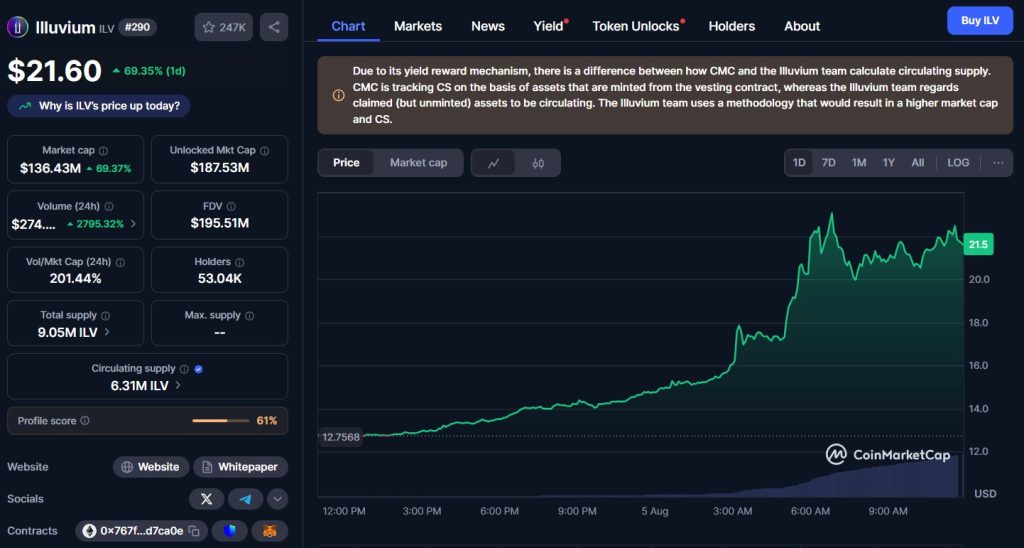Viewport: 1024px width, 548px height.
Task: Open the Telegram social link
Action: tap(245, 499)
